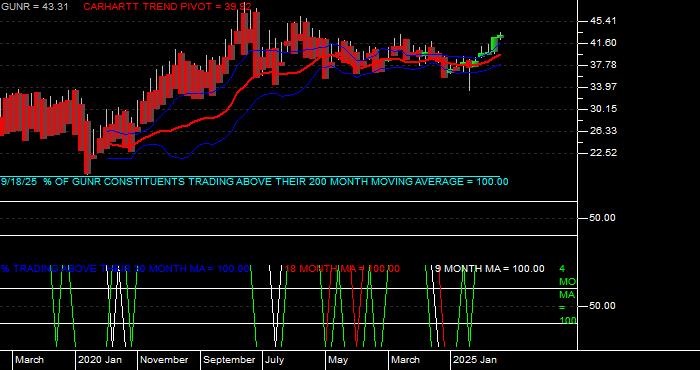Click the blue 30 MONTH MA breadth label
Screen dimensions: 700x370
[x=125, y=269]
